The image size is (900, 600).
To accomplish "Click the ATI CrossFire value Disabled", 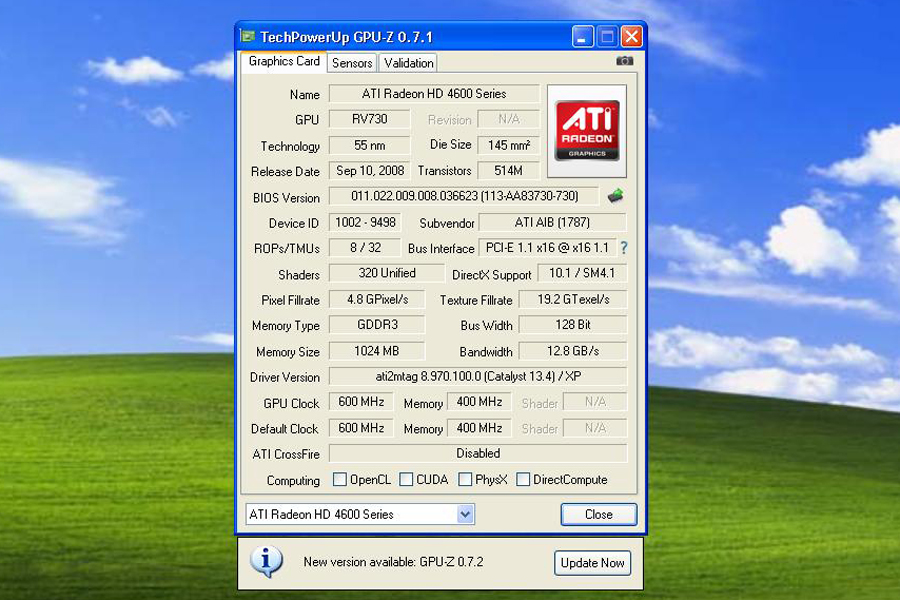I will tap(478, 453).
